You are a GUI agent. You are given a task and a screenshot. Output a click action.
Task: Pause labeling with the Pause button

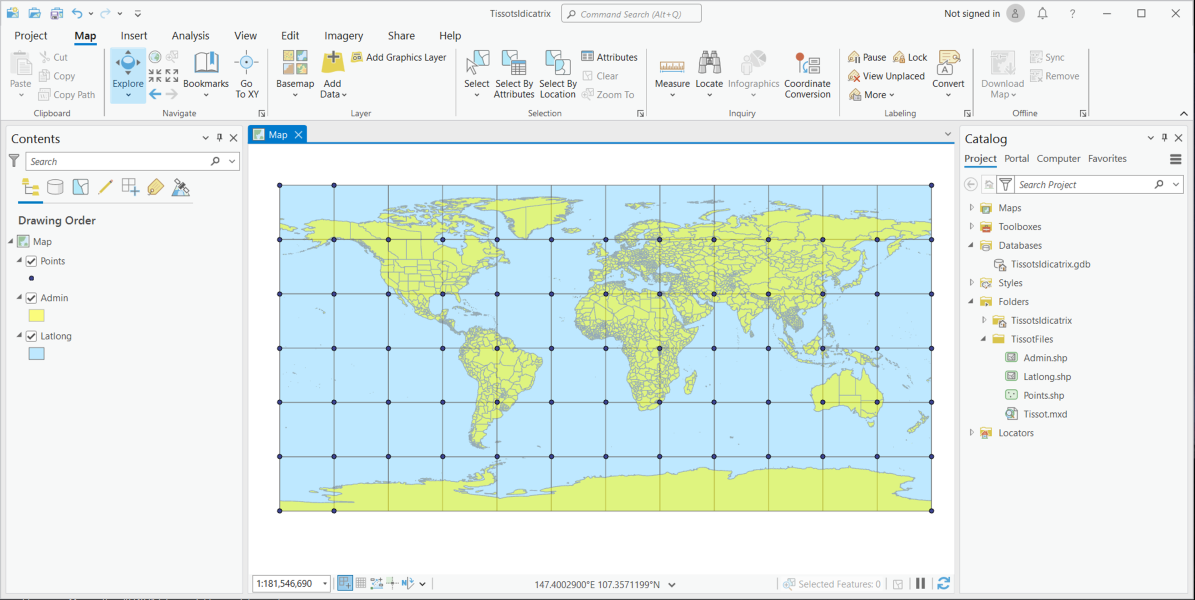click(x=867, y=57)
